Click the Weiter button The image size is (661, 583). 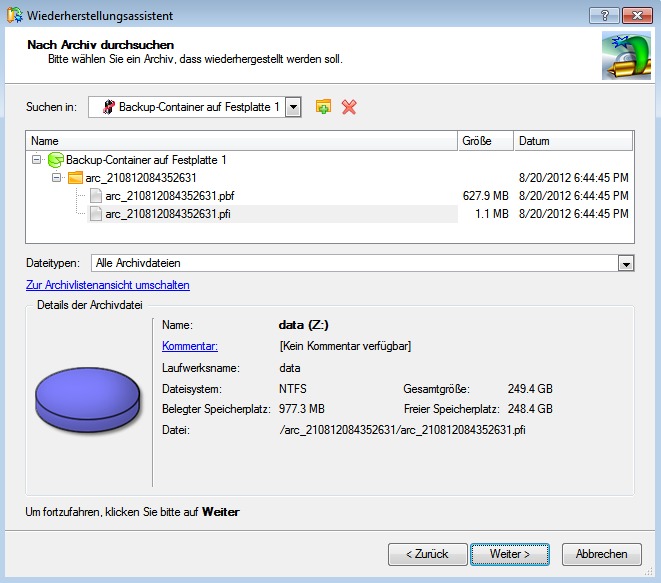[510, 554]
